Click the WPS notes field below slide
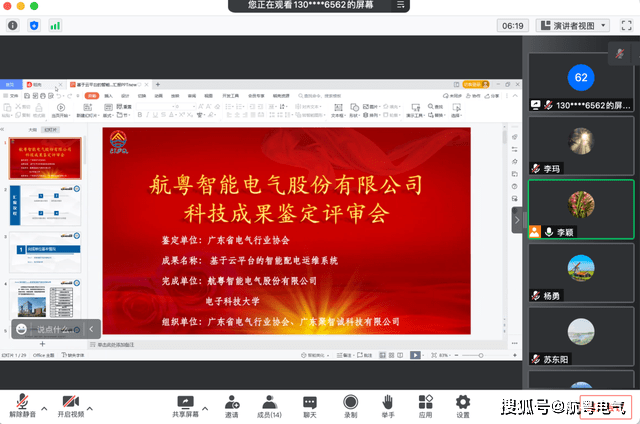 [x=297, y=345]
